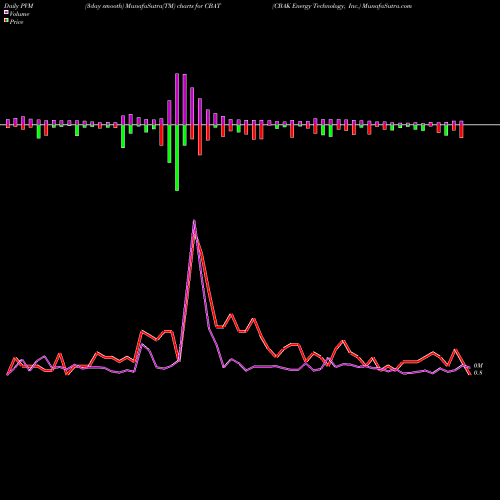
Task: Click the Price legend color swatch
Action: tap(6, 21)
